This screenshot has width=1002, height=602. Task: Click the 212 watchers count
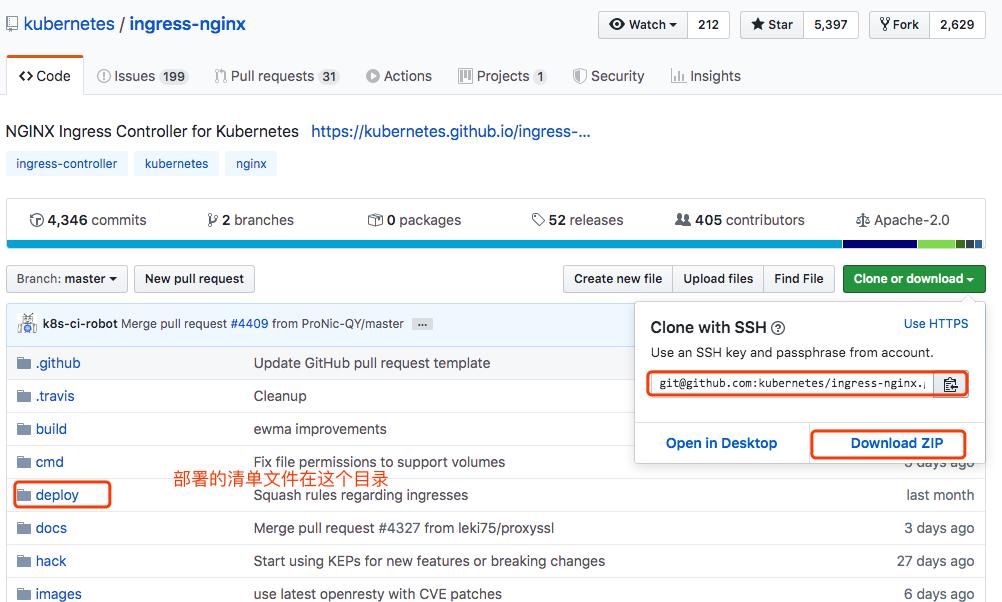pos(708,25)
